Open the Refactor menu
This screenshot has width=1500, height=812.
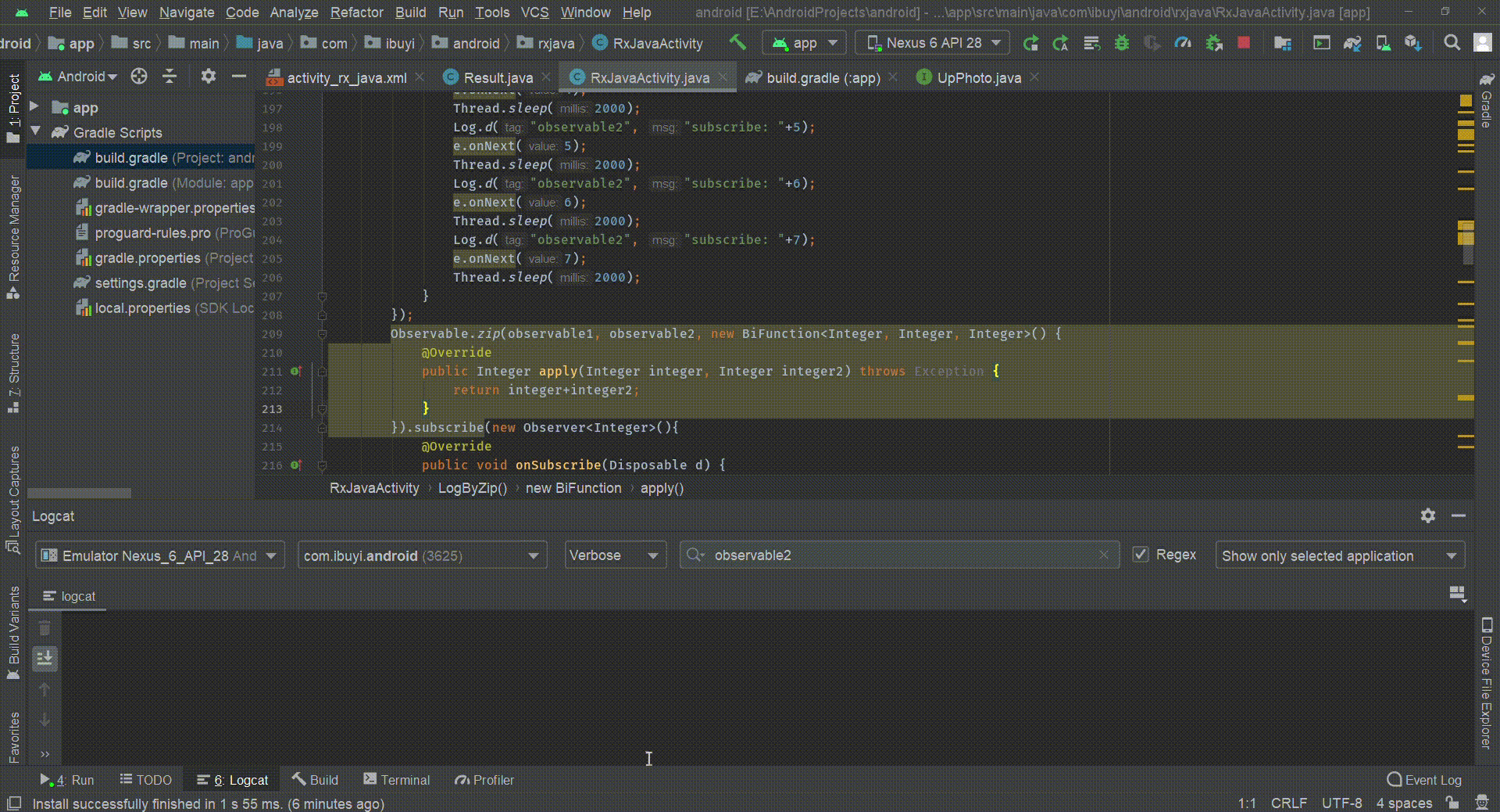[x=356, y=12]
